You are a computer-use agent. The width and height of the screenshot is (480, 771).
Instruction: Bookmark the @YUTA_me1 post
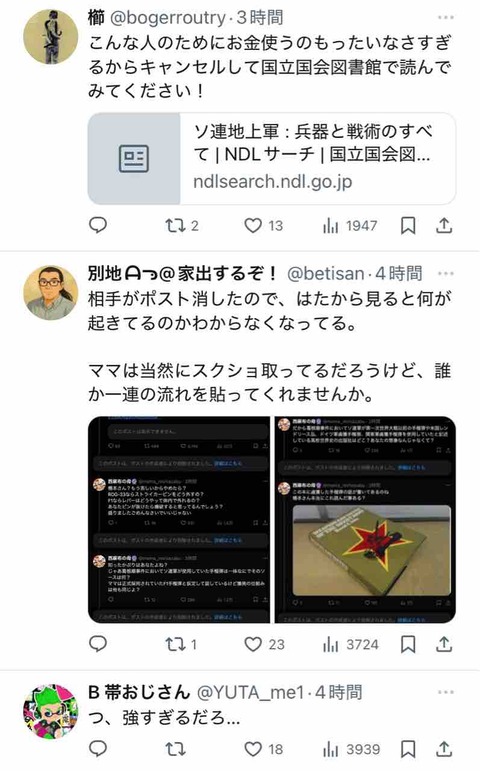408,749
